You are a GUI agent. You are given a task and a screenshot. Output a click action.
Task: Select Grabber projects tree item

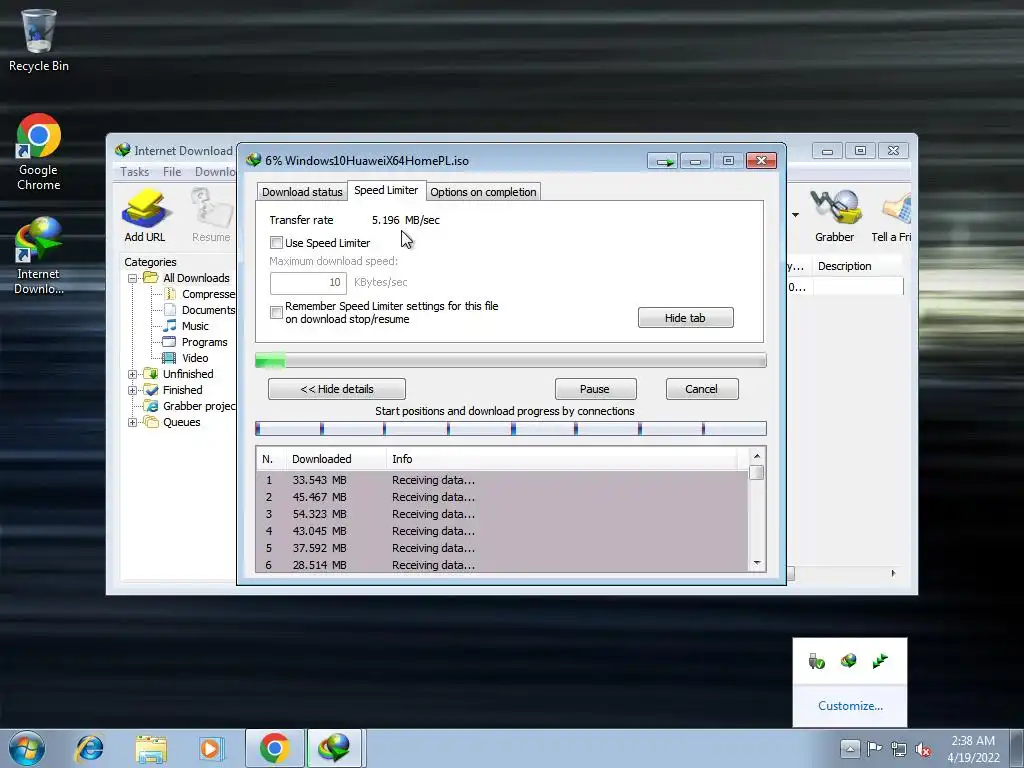(190, 406)
